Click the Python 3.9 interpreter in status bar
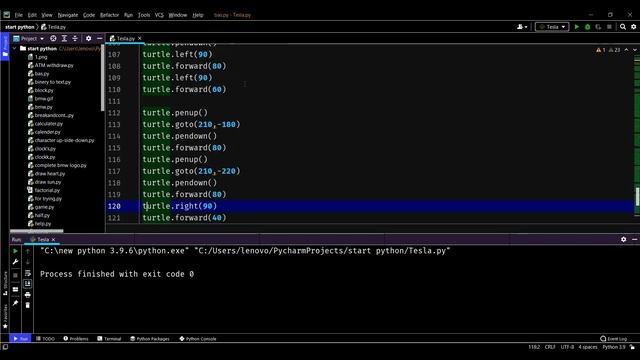640x360 pixels. [x=614, y=347]
